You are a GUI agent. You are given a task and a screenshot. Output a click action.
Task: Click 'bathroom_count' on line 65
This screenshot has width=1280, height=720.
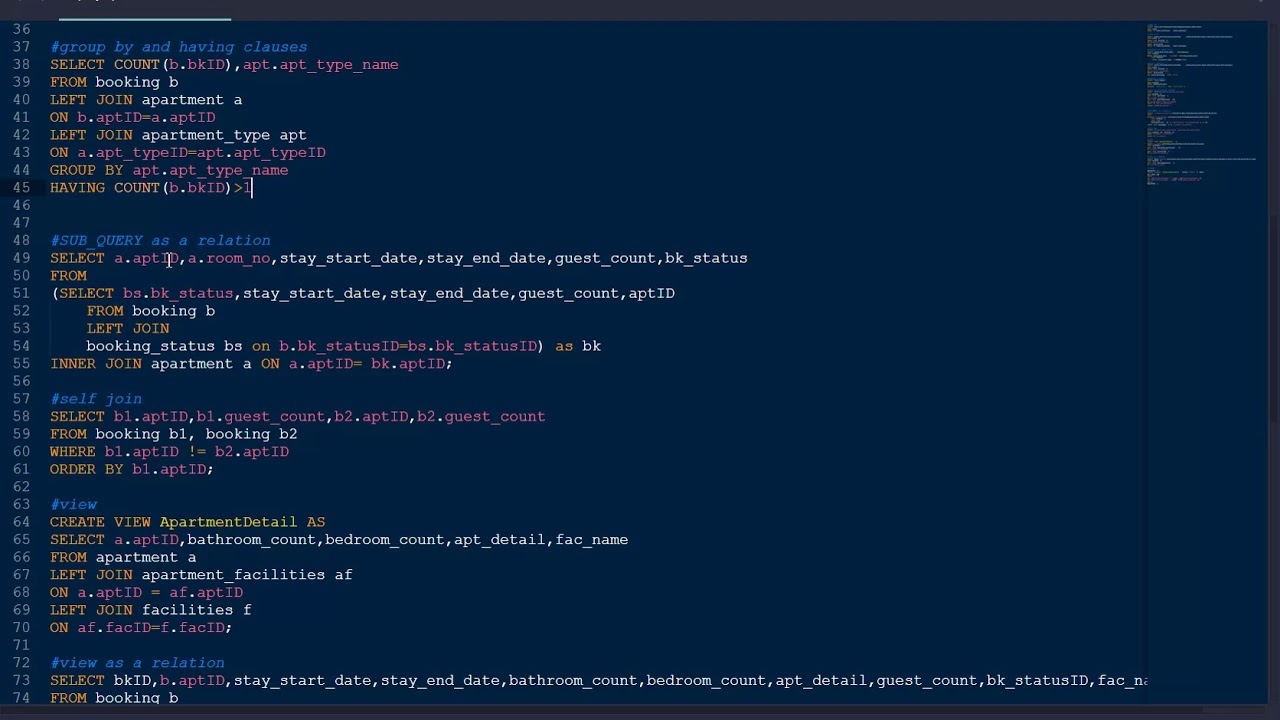tap(252, 540)
